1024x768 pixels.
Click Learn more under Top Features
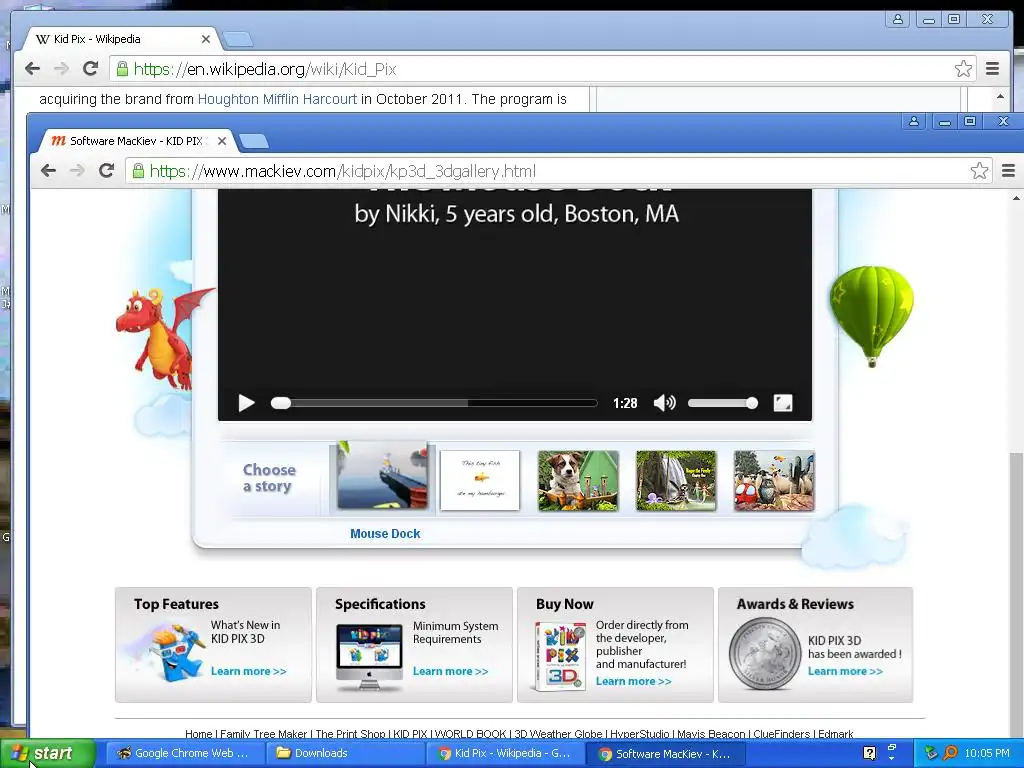tap(248, 671)
